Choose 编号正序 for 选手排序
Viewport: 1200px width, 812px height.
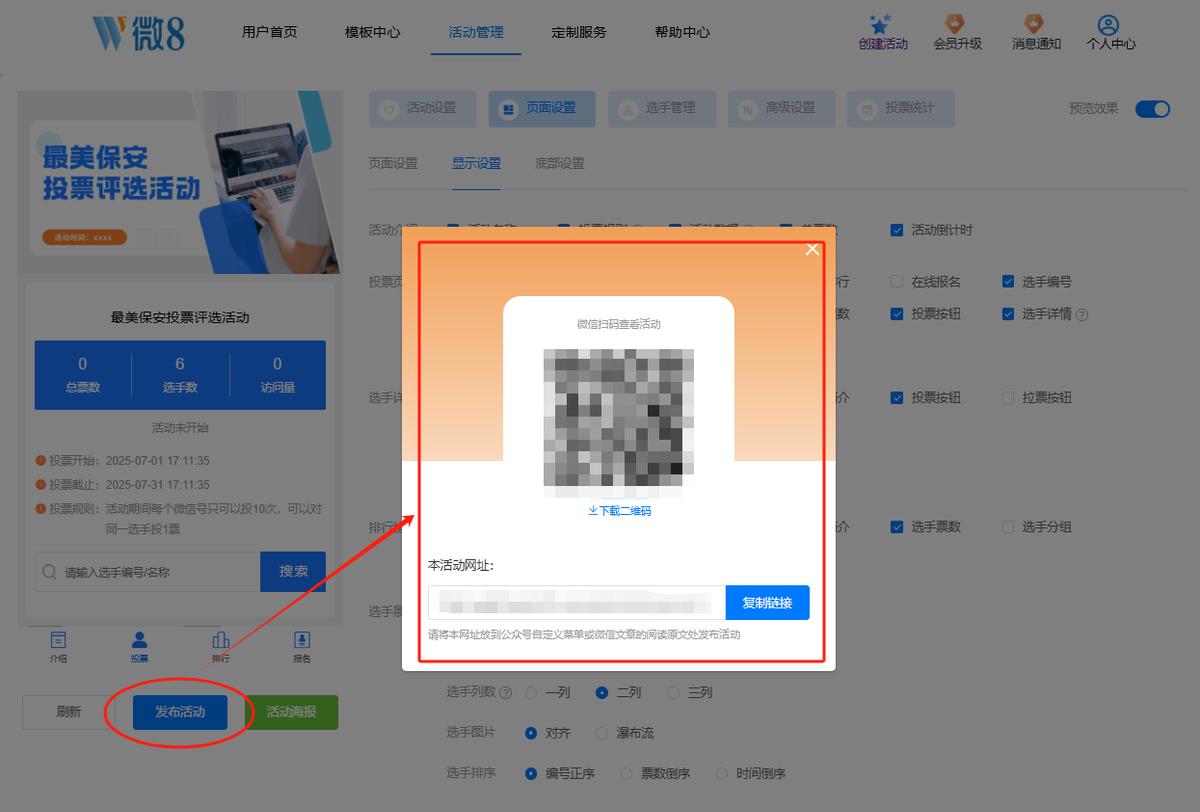pos(531,773)
